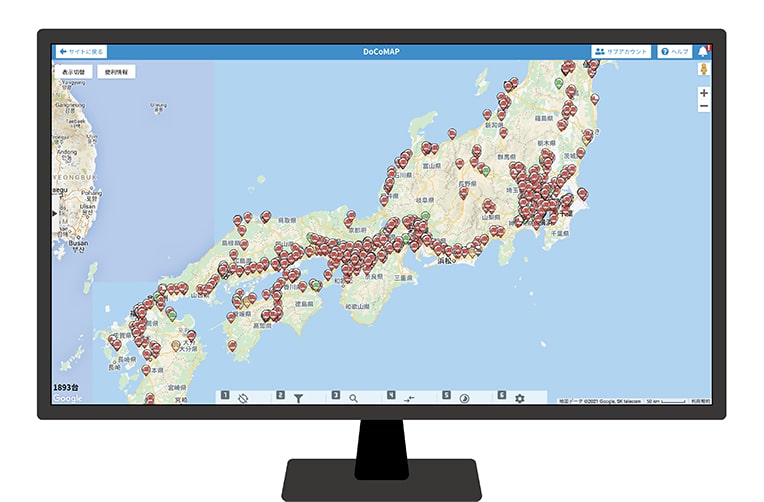Click the notification bell icon
The height and width of the screenshot is (502, 764).
coord(703,51)
